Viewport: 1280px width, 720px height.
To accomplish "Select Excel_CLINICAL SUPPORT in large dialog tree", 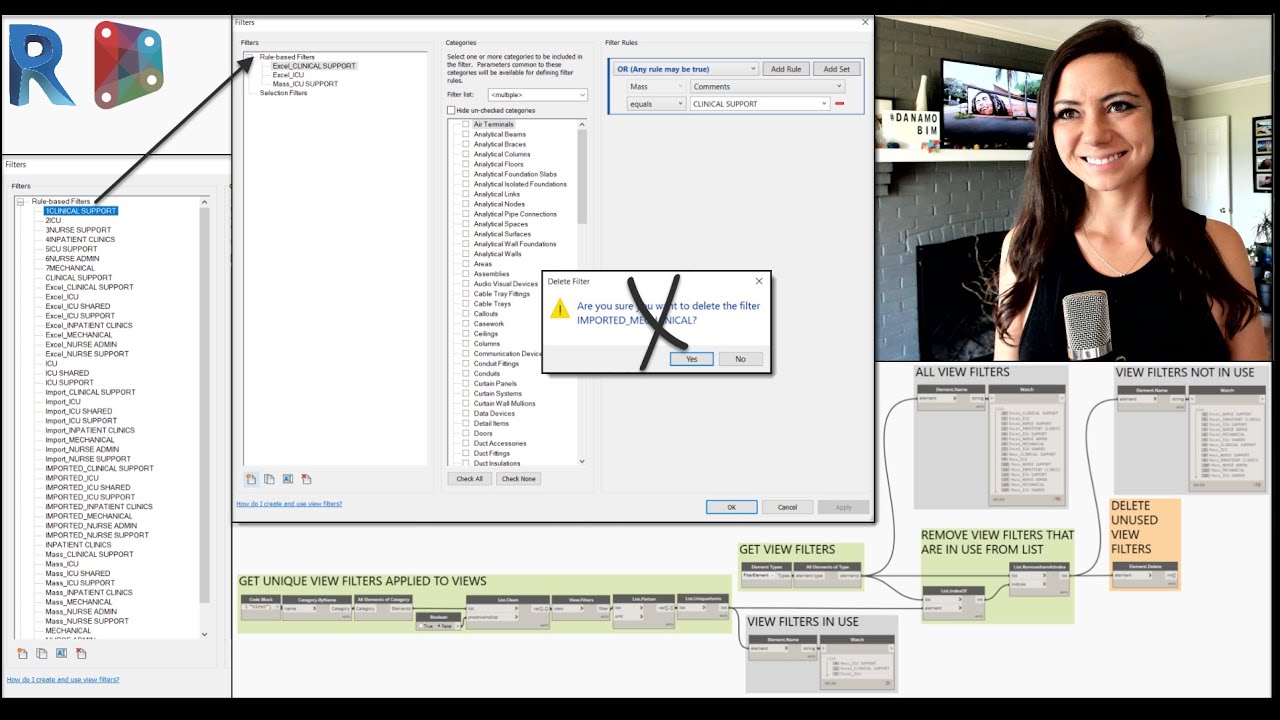I will coord(314,66).
